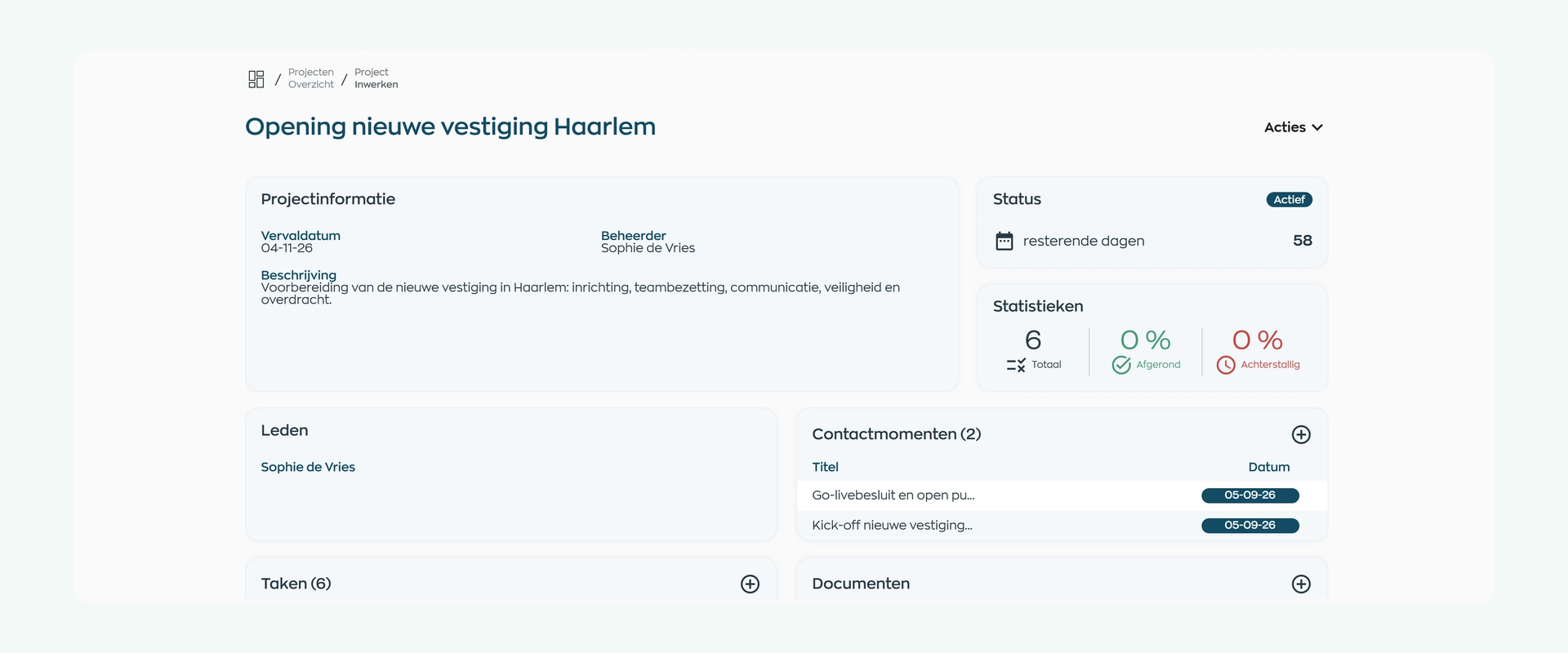Click the Actief status badge
1568x653 pixels.
[x=1290, y=199]
